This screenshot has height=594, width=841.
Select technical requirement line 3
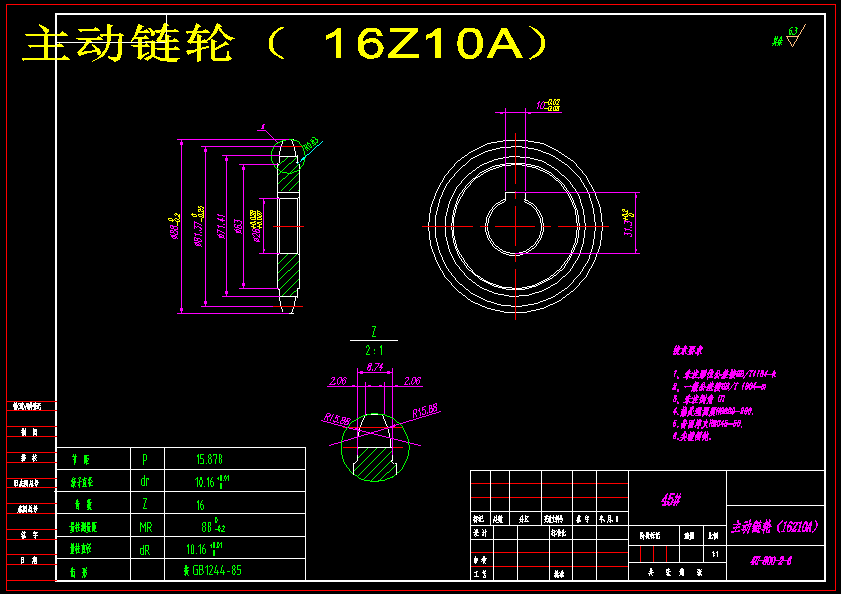[699, 399]
